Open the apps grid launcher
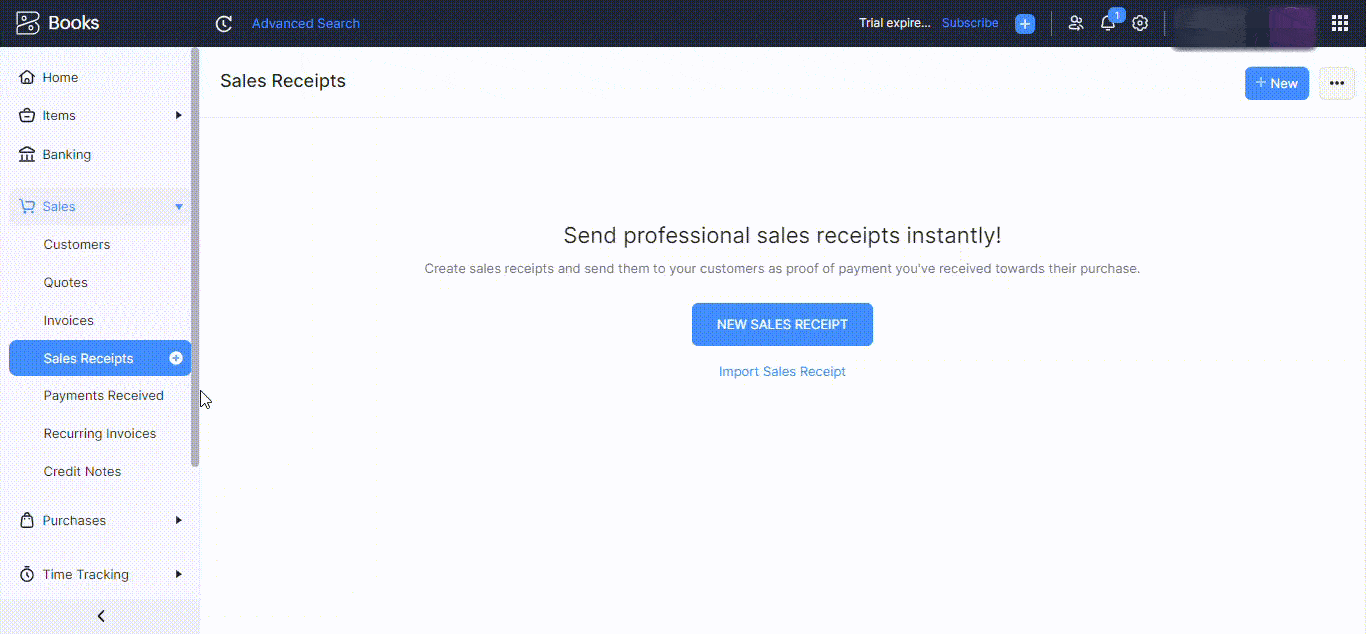1366x634 pixels. [1340, 23]
